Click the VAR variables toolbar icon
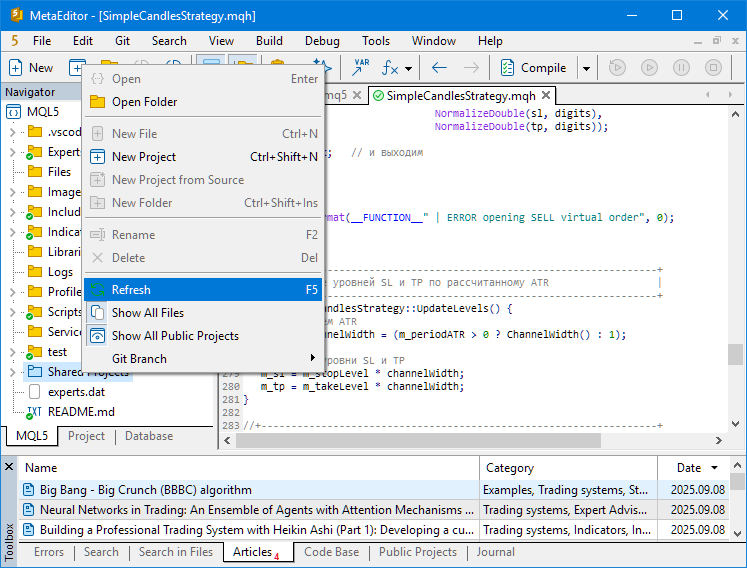Viewport: 747px width, 568px height. point(359,68)
